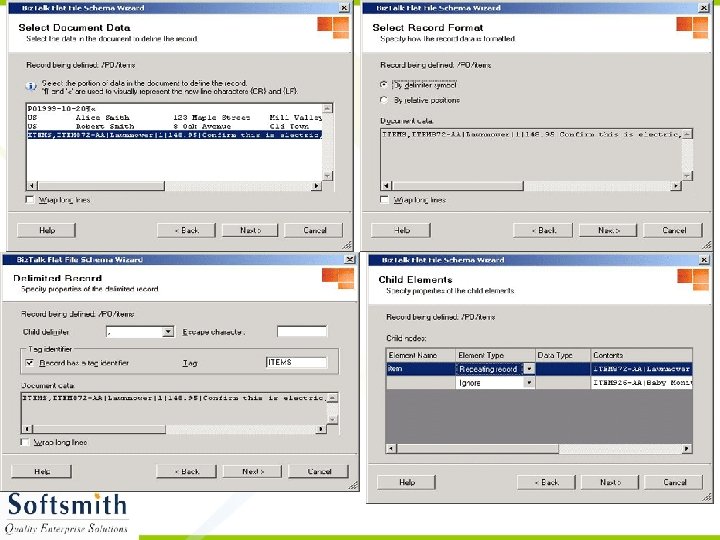Click Help in Select Document Data wizard
720x540 pixels.
click(46, 230)
